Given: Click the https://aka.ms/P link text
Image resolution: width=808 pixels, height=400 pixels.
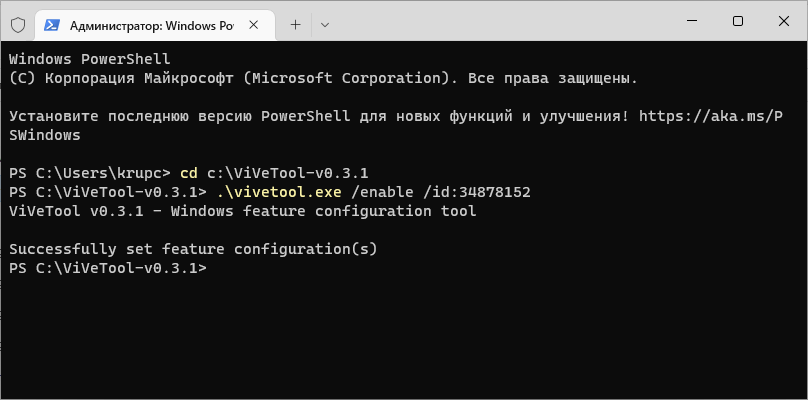Looking at the screenshot, I should pos(711,116).
